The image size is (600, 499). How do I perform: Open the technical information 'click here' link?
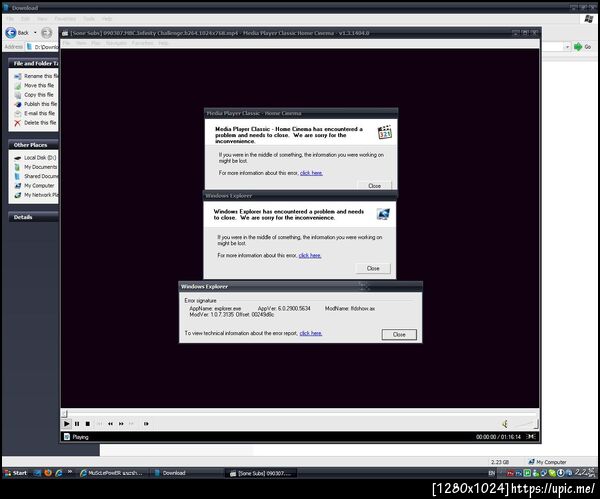pos(310,333)
